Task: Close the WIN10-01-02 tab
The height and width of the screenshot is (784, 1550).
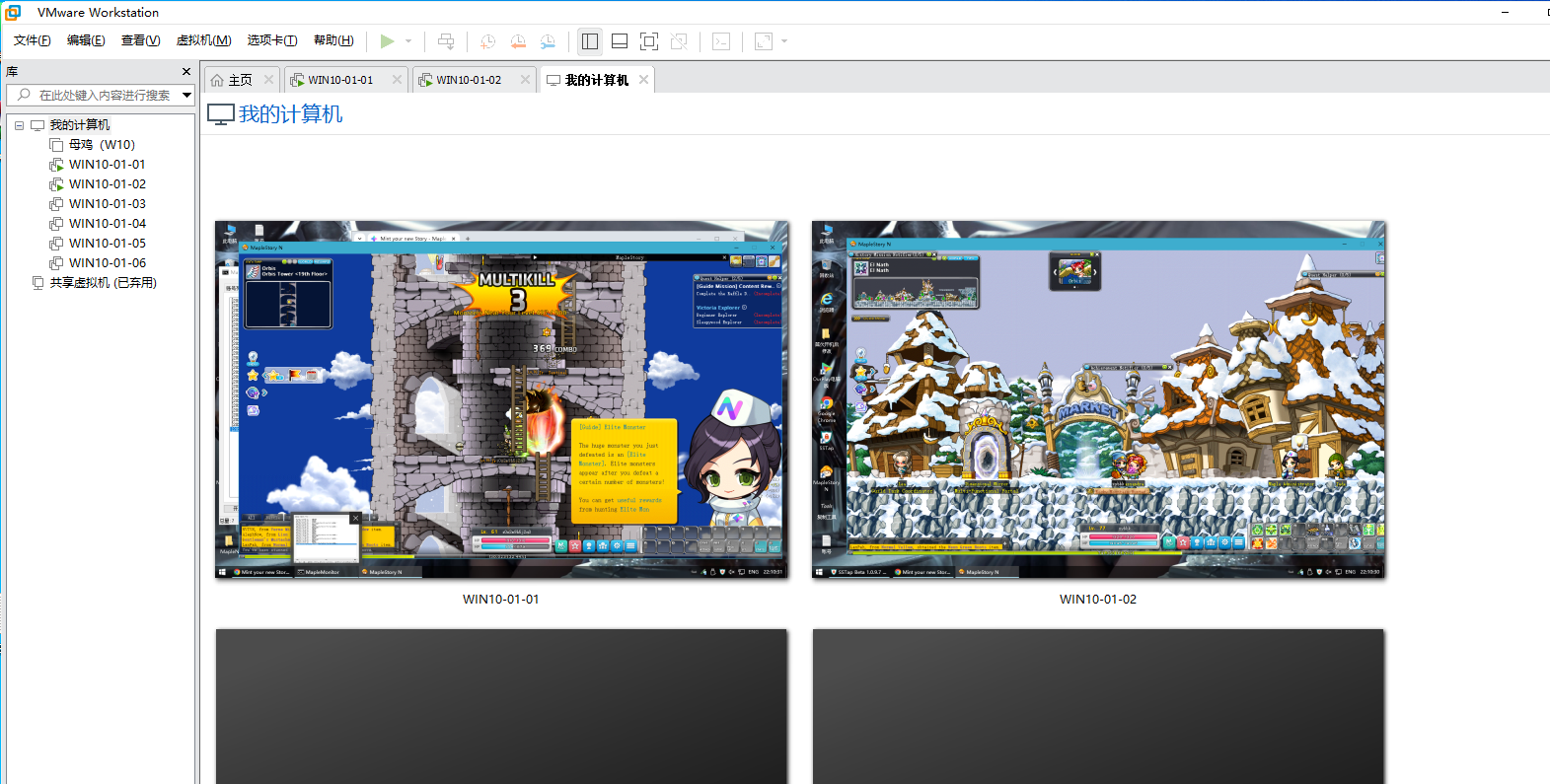Action: [x=525, y=80]
